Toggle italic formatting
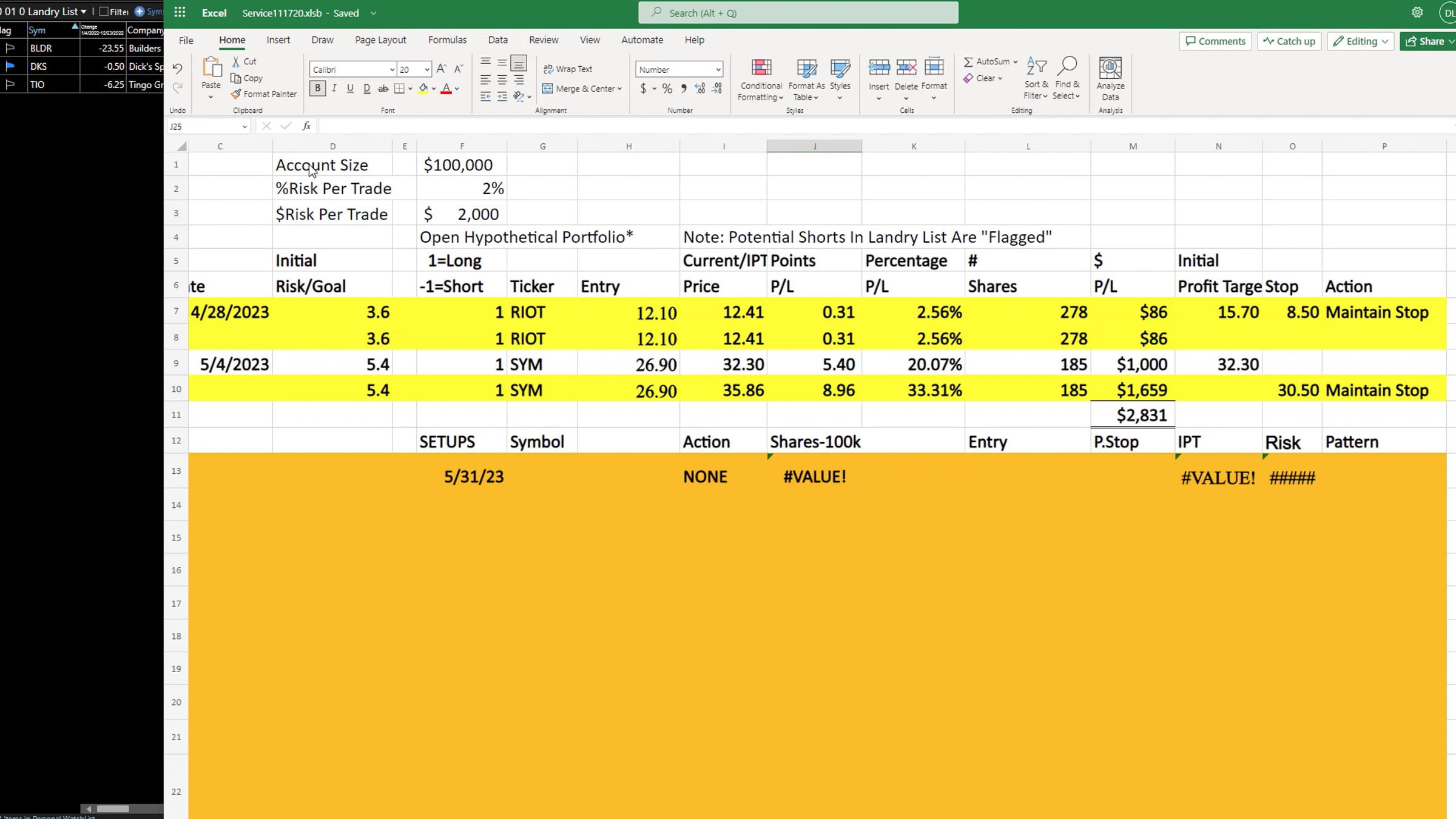This screenshot has height=819, width=1456. click(x=334, y=89)
